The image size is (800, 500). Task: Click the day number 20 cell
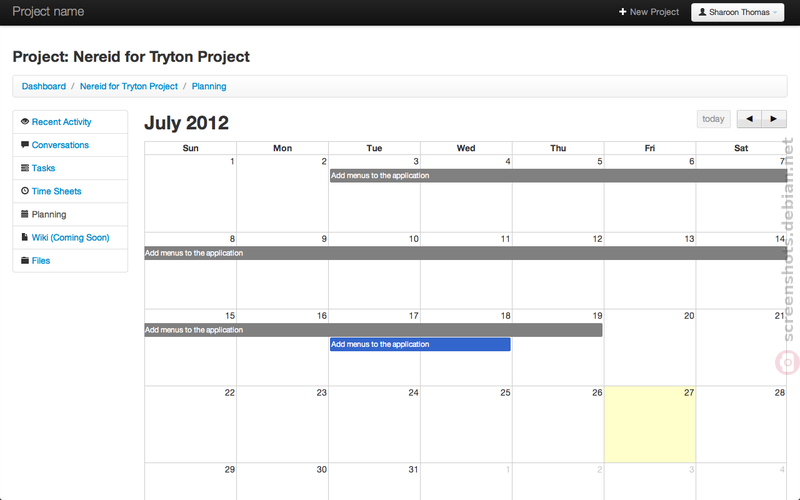650,347
